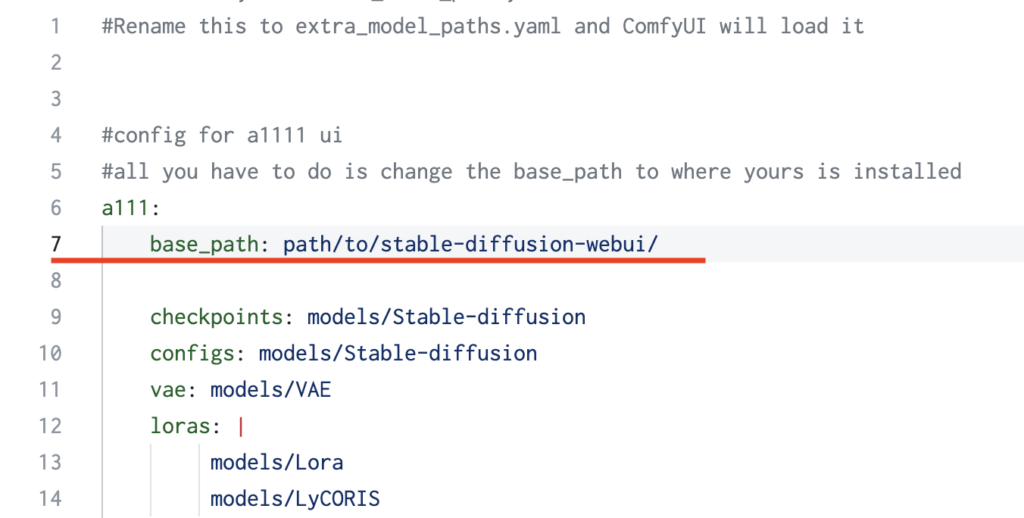Image resolution: width=1024 pixels, height=518 pixels.
Task: Click the loras key on line 12
Action: pos(180,426)
